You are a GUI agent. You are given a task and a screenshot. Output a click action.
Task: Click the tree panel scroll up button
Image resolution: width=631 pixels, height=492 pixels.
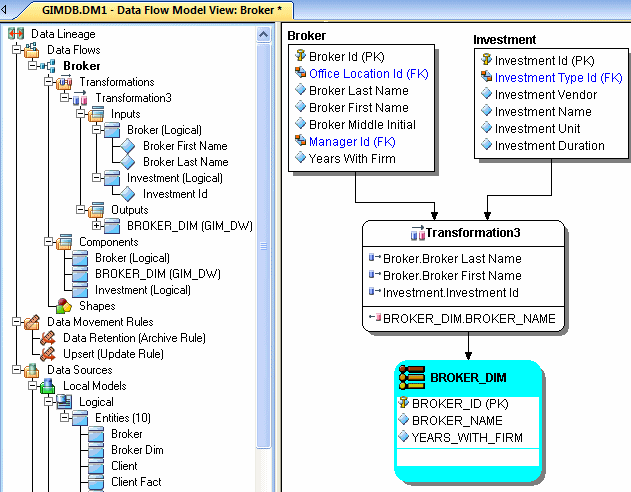coord(264,35)
